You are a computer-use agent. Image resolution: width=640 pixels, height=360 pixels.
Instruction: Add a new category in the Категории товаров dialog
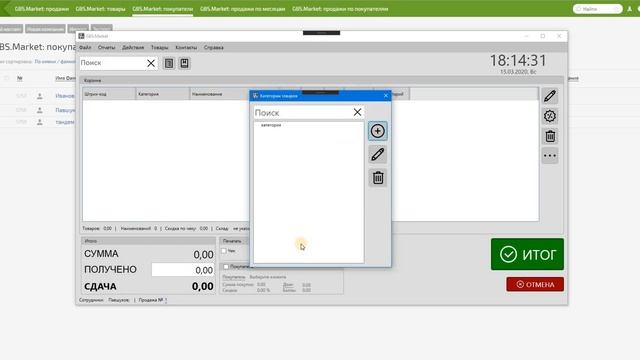click(378, 131)
